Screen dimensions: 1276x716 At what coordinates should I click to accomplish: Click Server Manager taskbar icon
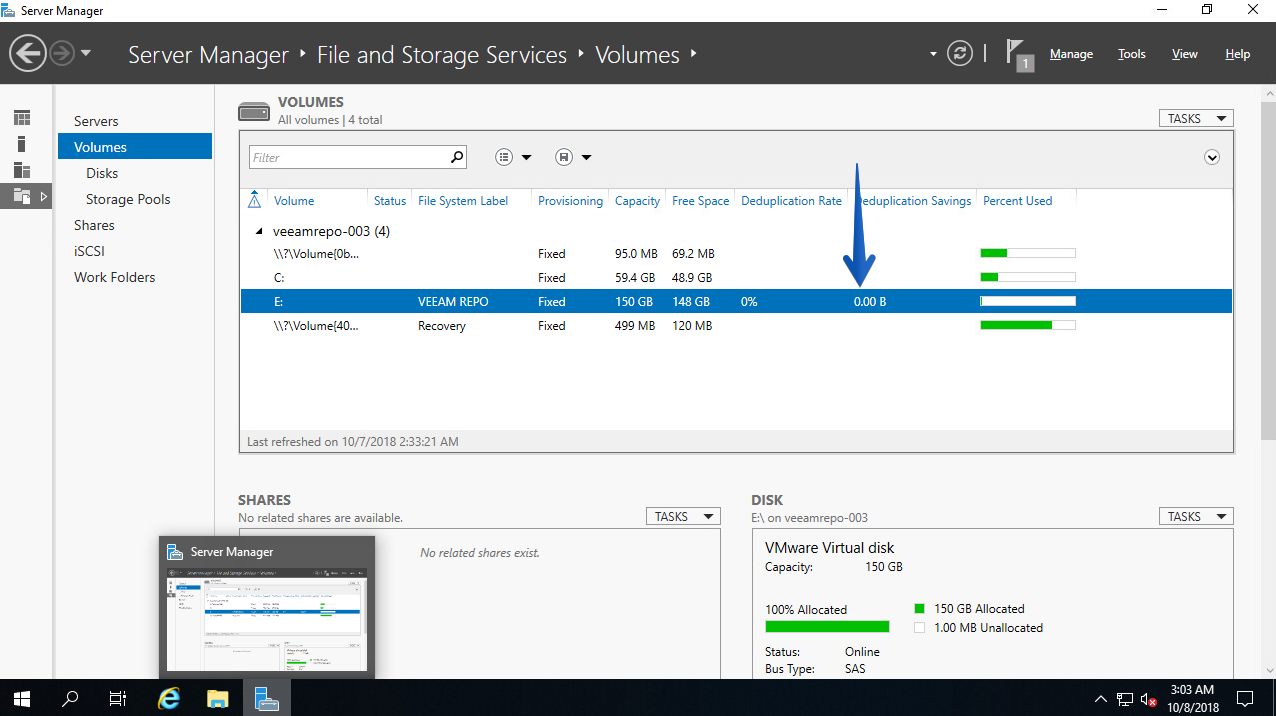(x=266, y=698)
